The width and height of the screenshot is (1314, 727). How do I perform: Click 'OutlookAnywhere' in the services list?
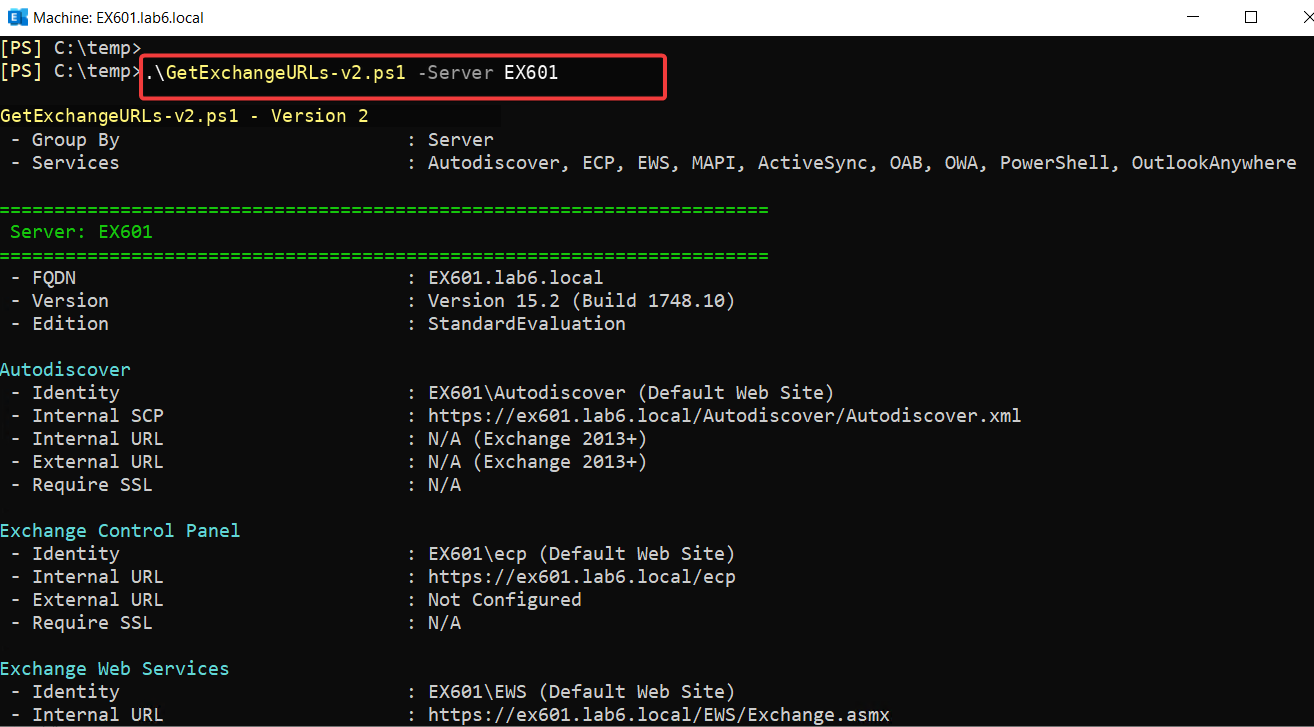coord(1214,163)
